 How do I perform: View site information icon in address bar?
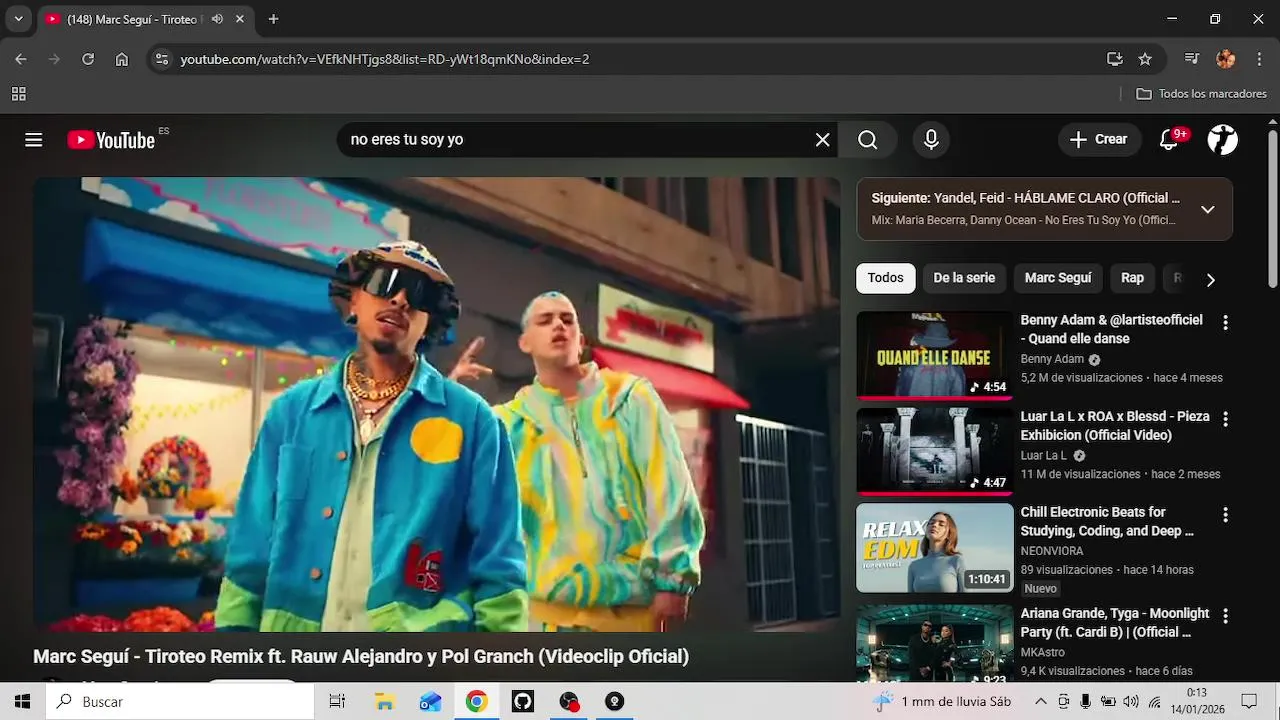pos(162,59)
